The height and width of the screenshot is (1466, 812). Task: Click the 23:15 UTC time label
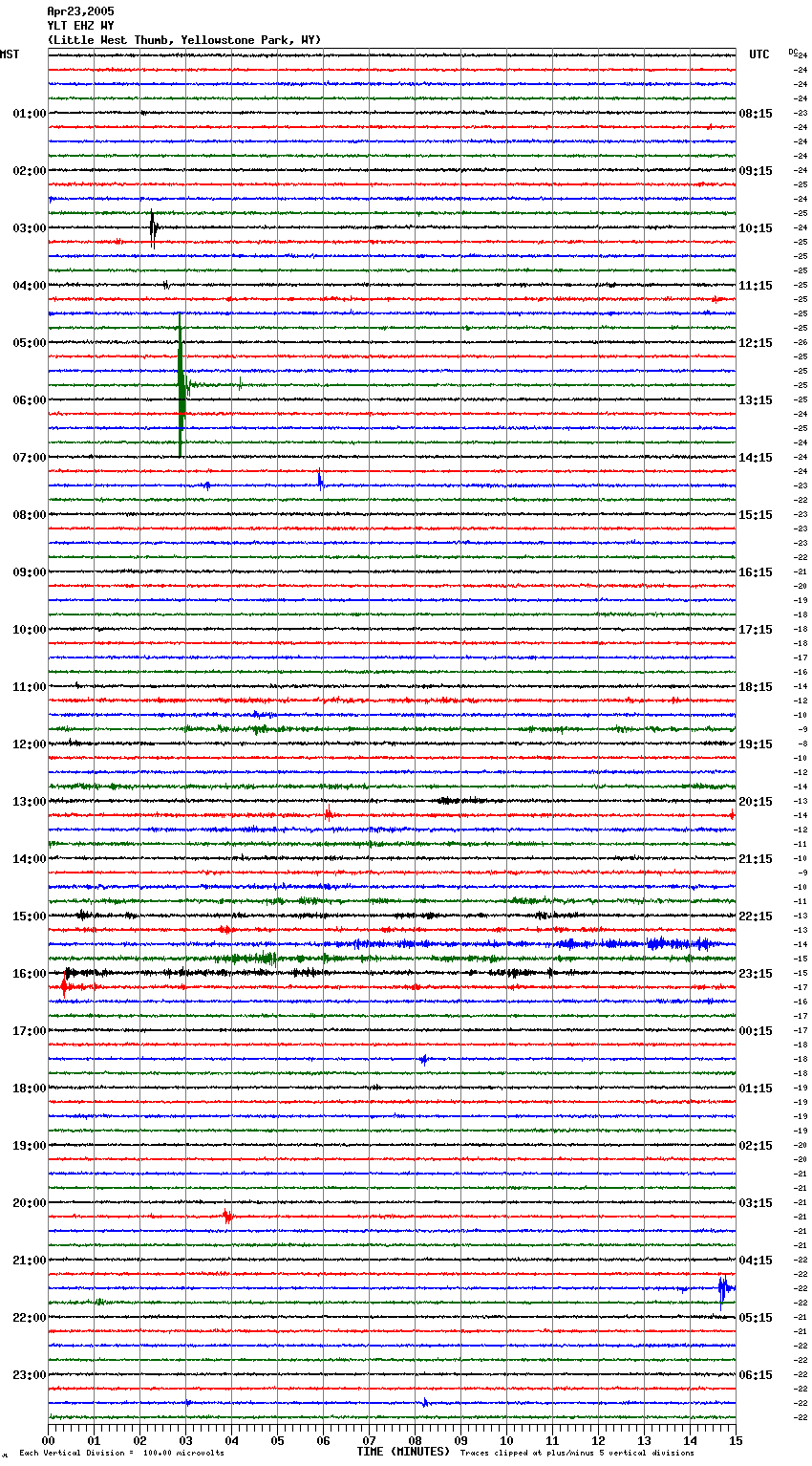[756, 974]
